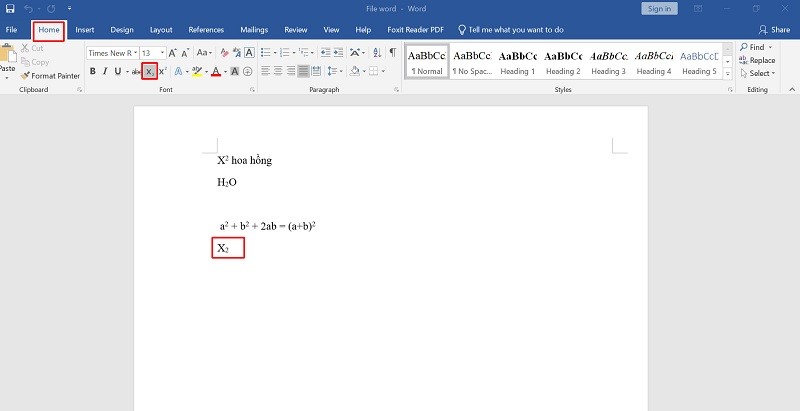Start a numbered list
The height and width of the screenshot is (411, 800).
285,53
